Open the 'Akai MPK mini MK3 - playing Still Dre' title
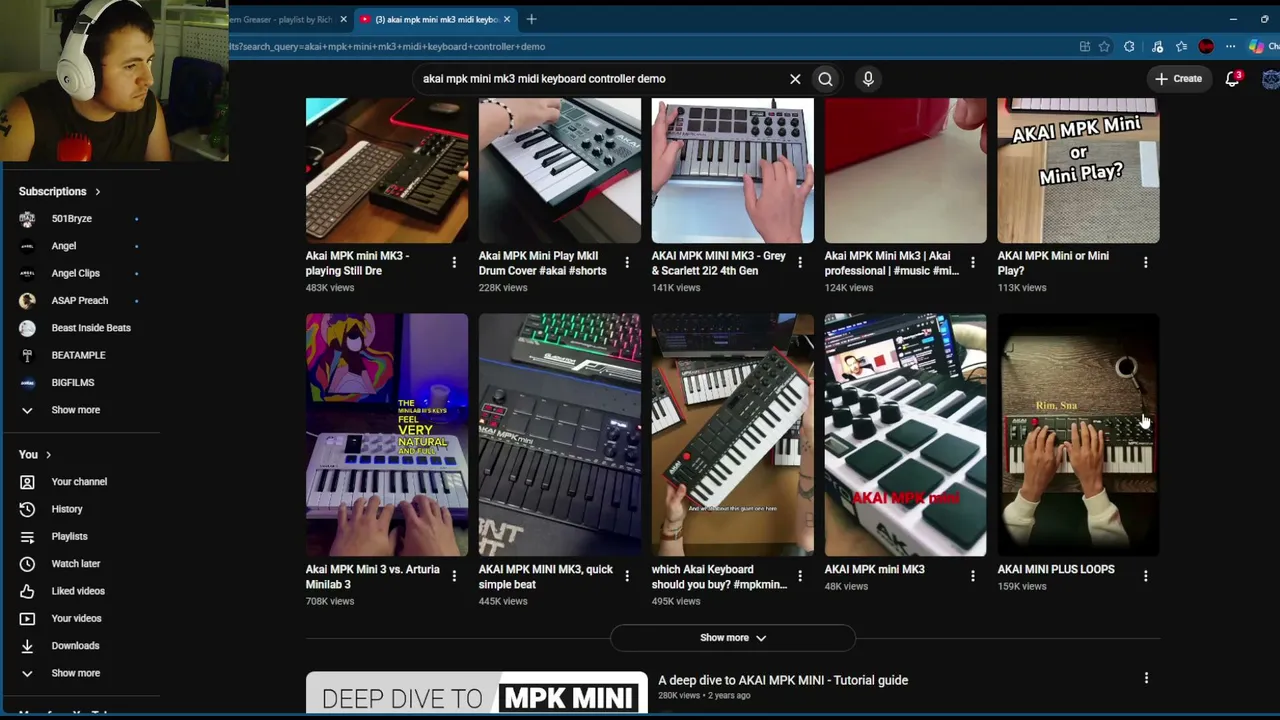The width and height of the screenshot is (1280, 720). (358, 263)
